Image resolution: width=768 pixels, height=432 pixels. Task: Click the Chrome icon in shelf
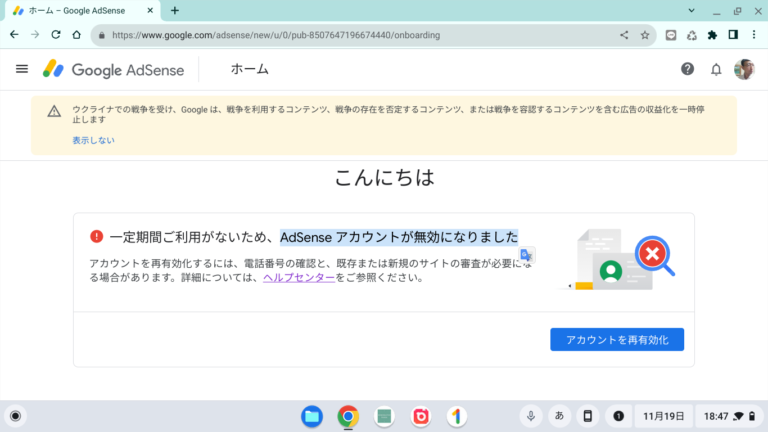(x=348, y=416)
